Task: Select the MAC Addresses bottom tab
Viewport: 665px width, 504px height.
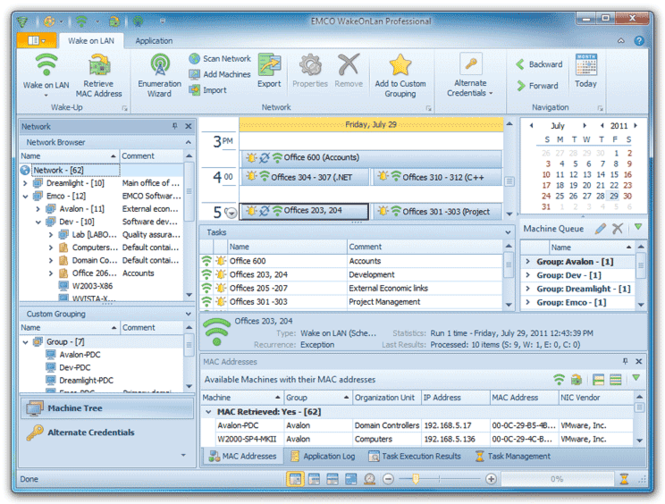Action: (x=242, y=456)
